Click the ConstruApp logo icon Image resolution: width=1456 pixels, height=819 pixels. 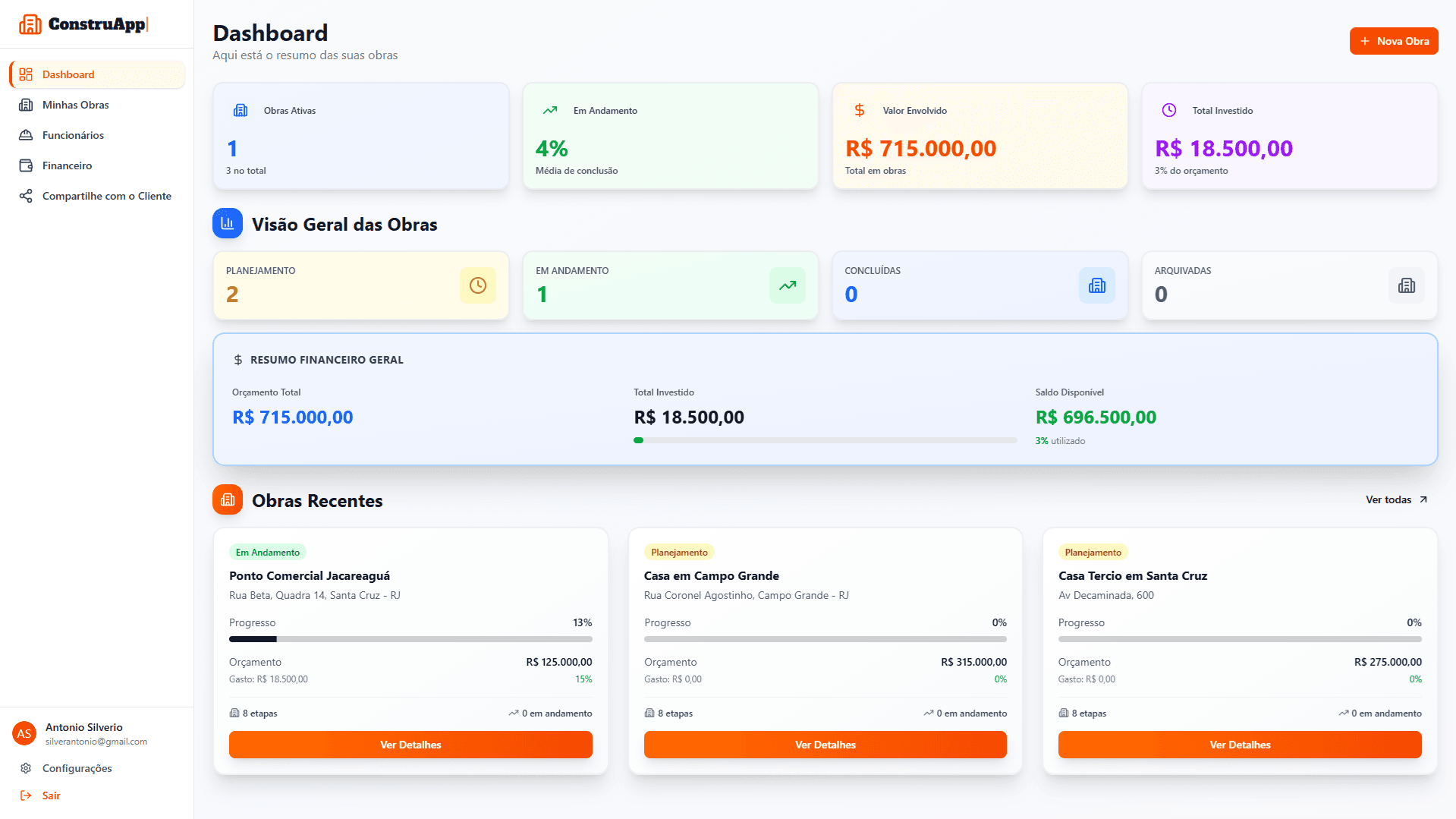[x=30, y=24]
